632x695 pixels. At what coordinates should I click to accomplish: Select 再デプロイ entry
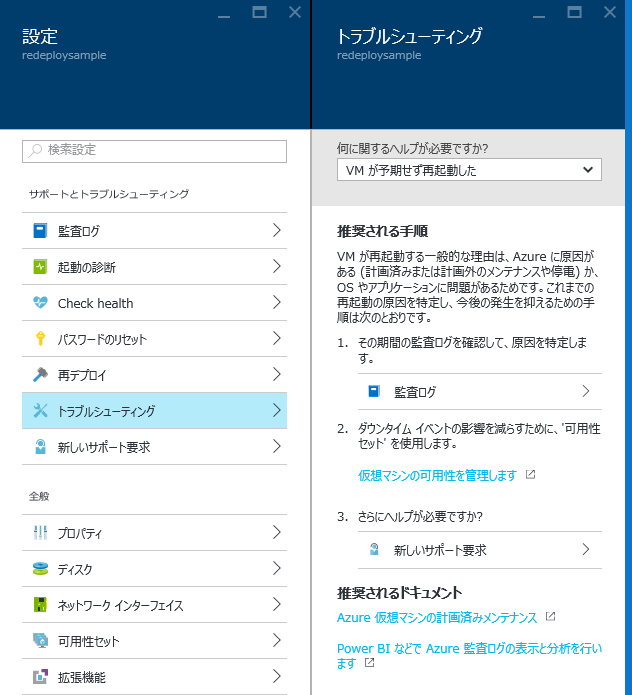154,375
